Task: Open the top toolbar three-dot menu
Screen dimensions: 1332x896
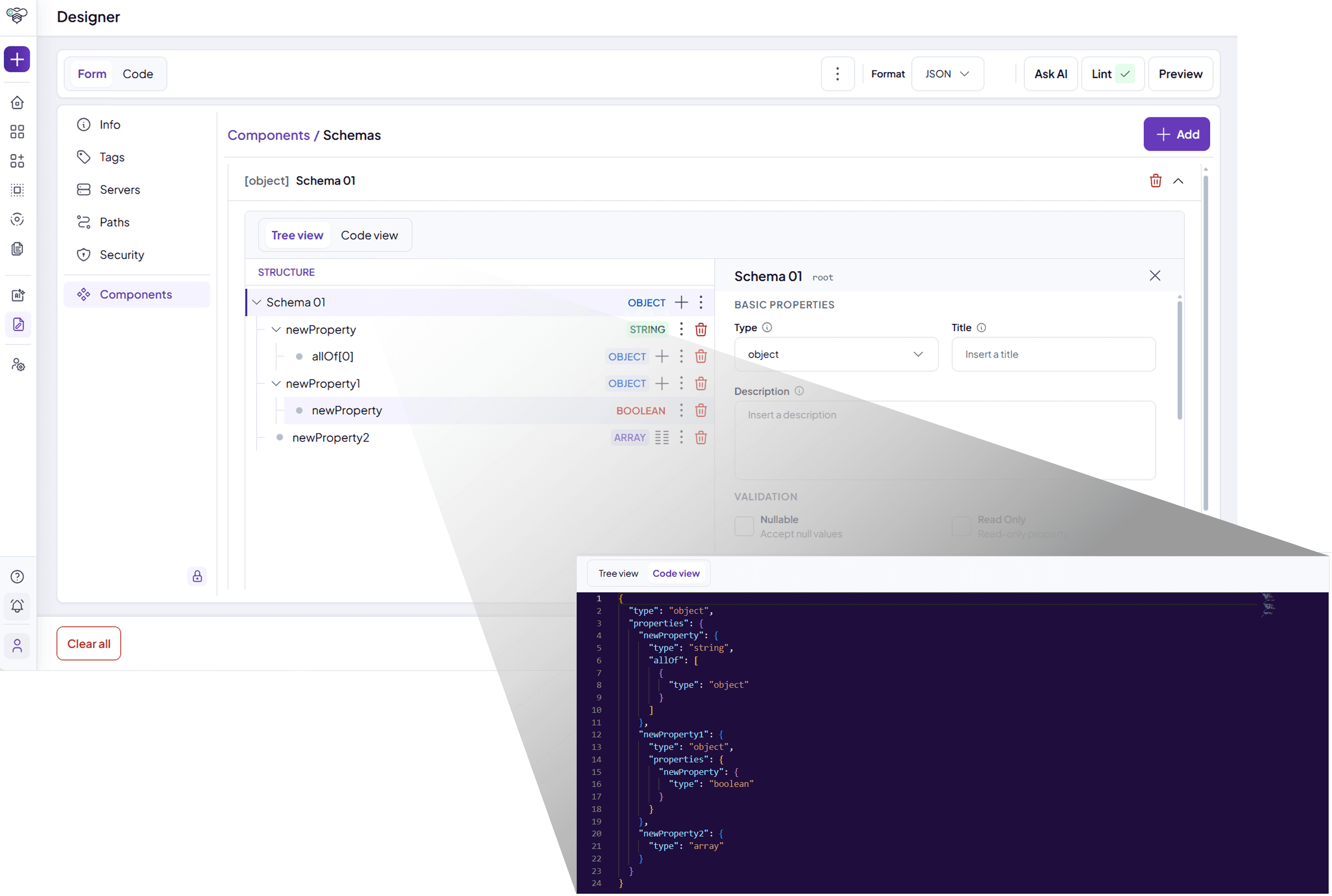Action: pos(838,74)
